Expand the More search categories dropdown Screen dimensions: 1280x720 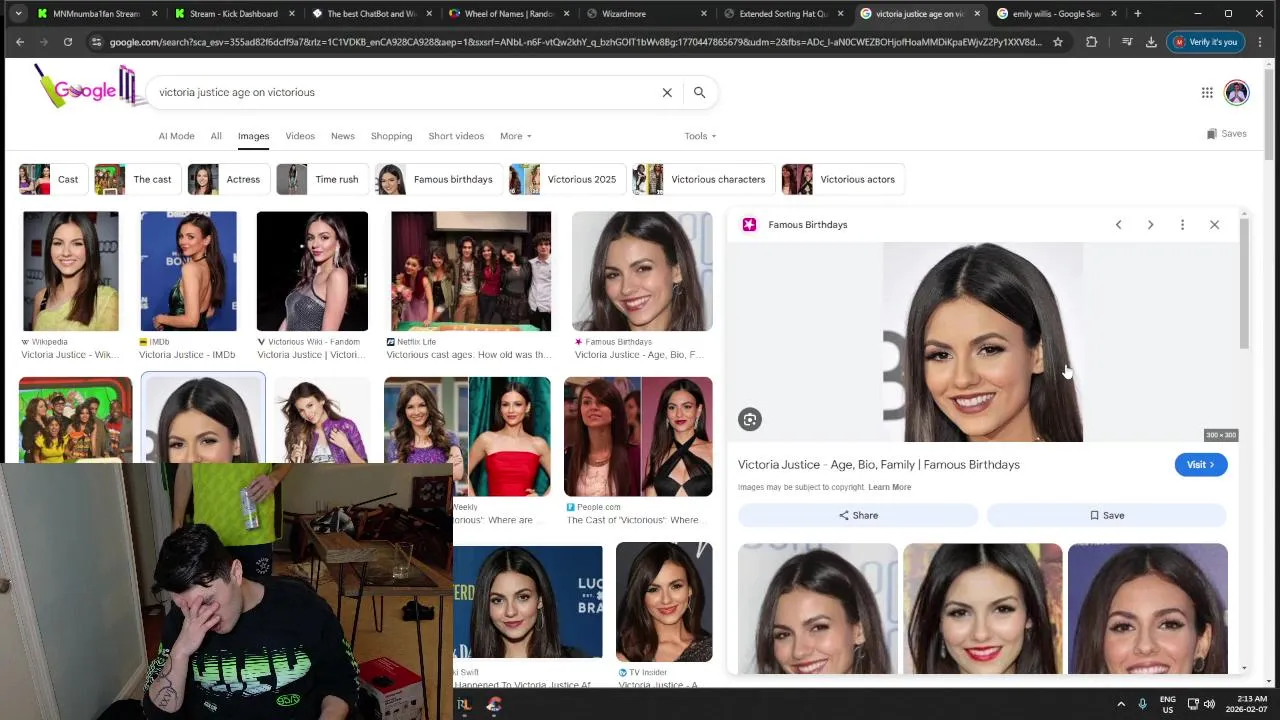pos(515,136)
